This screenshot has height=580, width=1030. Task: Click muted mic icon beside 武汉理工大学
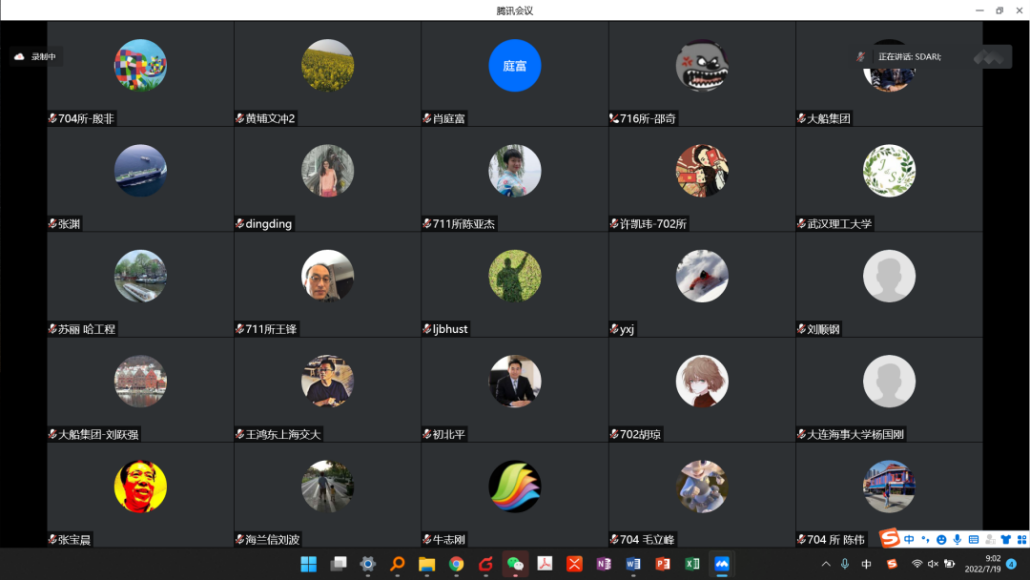pos(801,224)
